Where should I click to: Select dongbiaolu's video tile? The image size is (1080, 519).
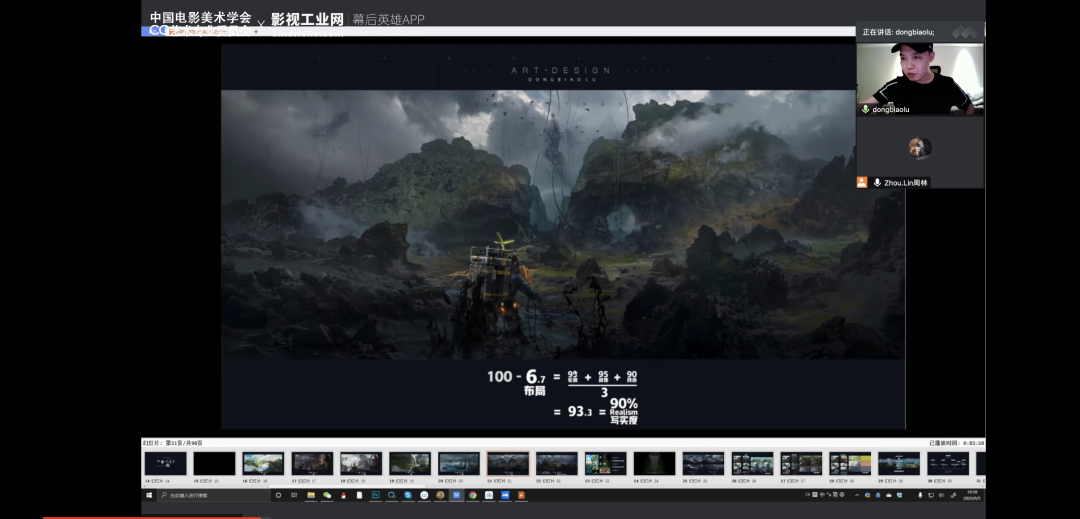click(920, 76)
